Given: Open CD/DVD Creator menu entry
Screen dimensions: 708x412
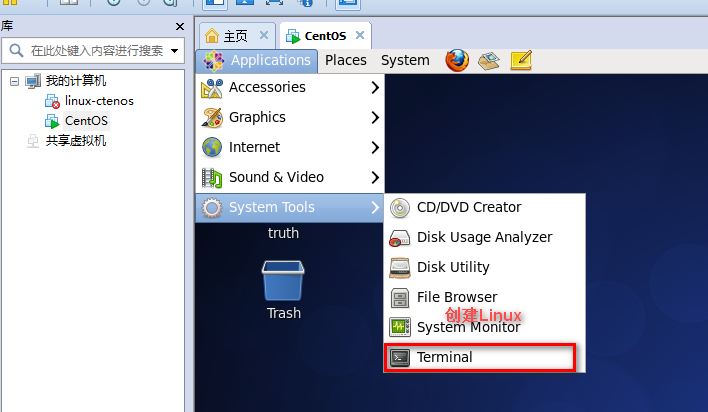Looking at the screenshot, I should point(484,207).
